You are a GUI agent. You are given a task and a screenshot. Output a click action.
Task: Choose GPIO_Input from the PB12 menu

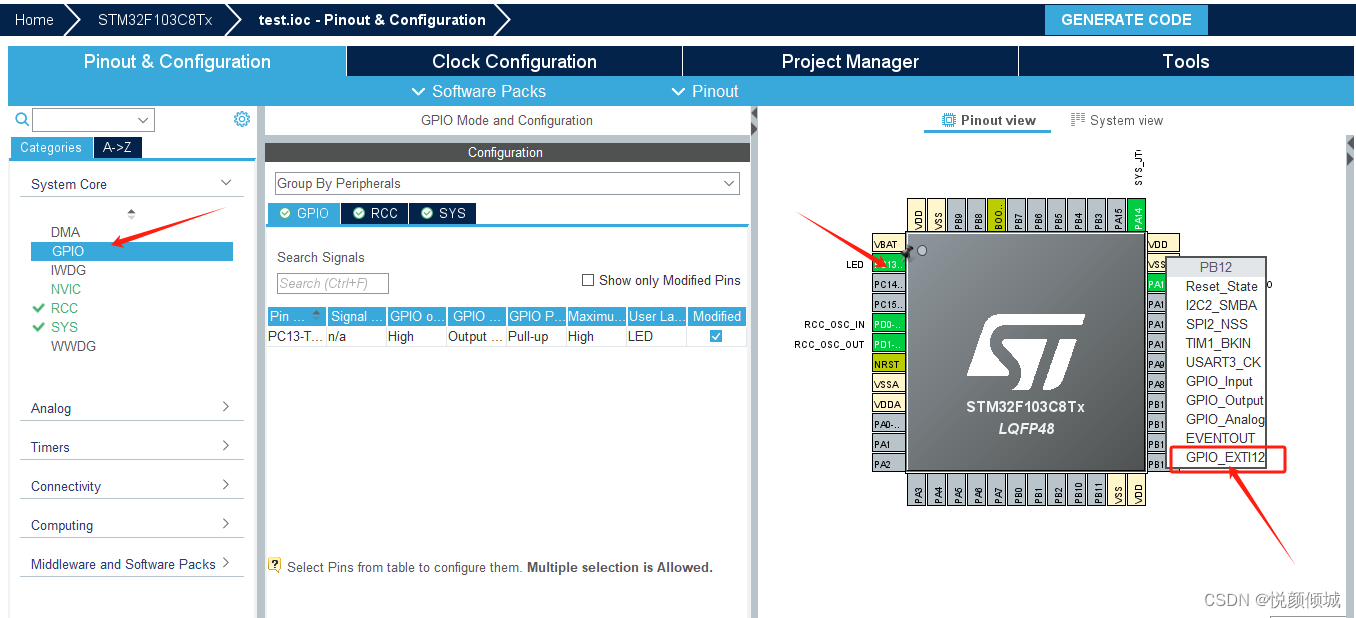coord(1219,381)
